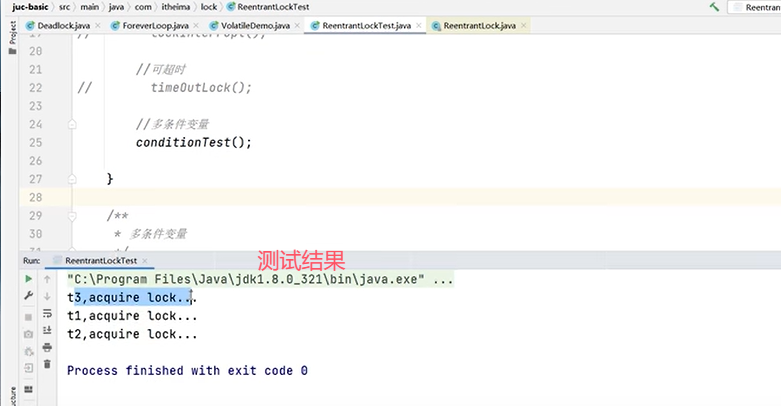The image size is (781, 406).
Task: Close the ReentrantLock.java tab
Action: [523, 25]
